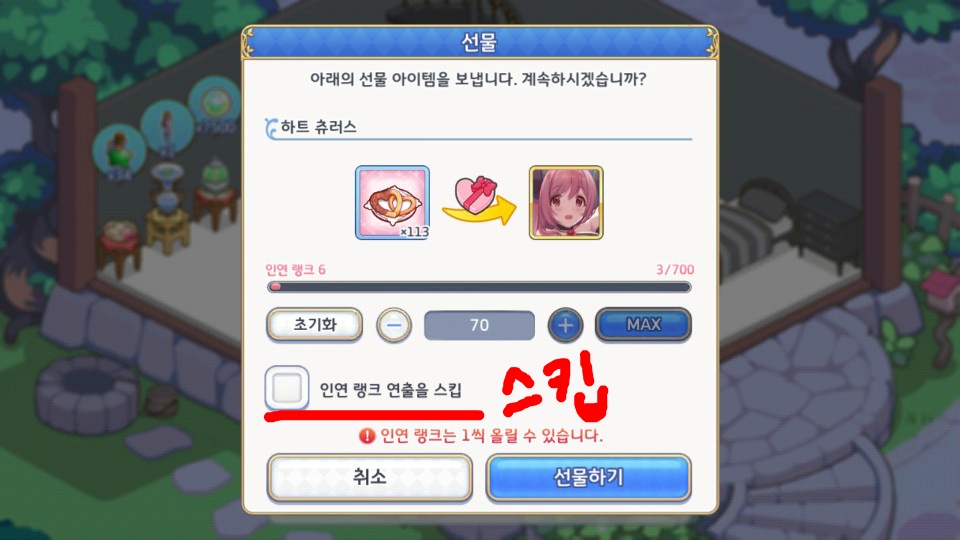The height and width of the screenshot is (540, 960).
Task: Reset quantity with 초기화 button
Action: pyautogui.click(x=315, y=324)
